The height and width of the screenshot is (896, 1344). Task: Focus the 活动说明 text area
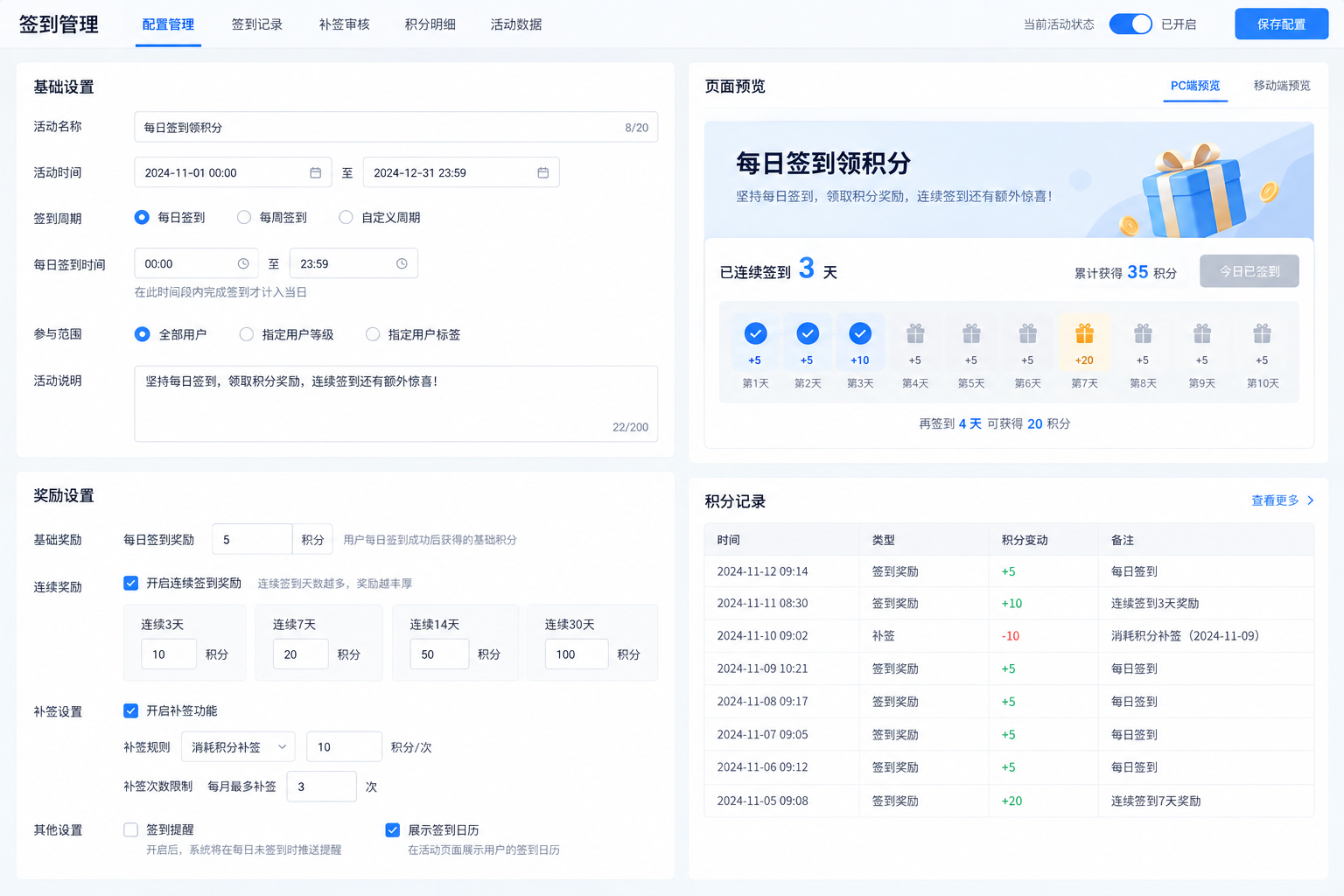[x=396, y=403]
